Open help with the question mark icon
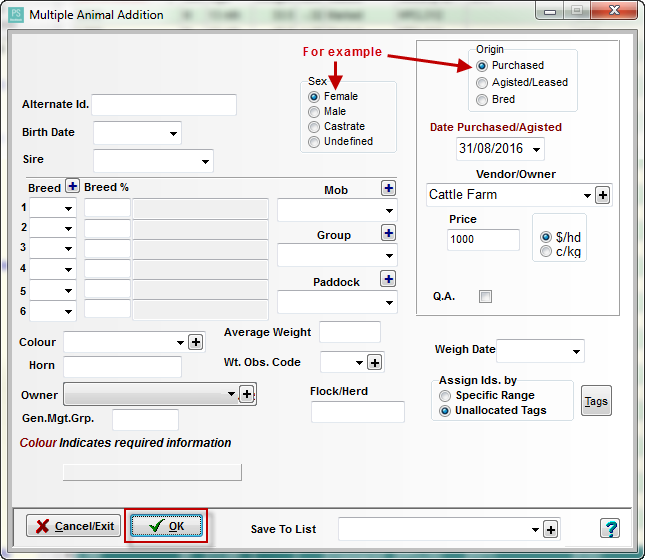The image size is (645, 560). [x=610, y=528]
